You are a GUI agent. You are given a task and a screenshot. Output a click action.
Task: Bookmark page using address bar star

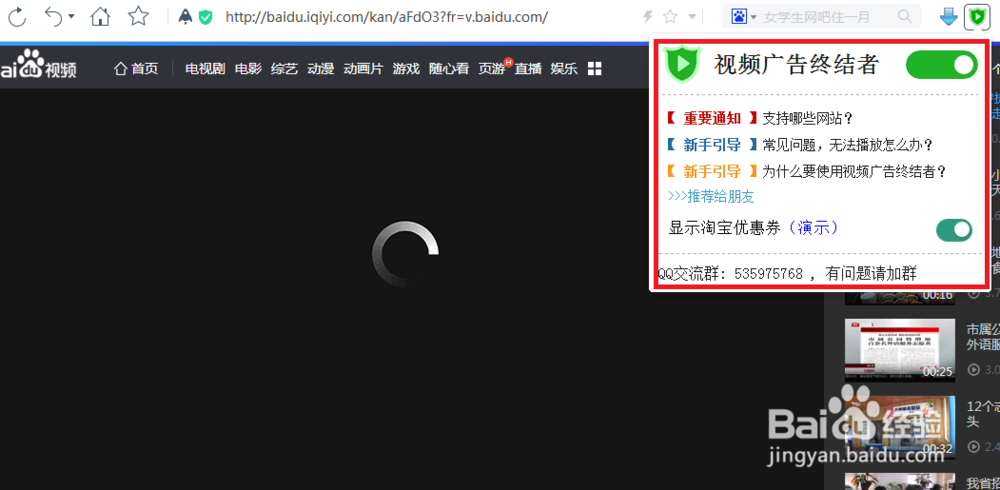point(670,17)
